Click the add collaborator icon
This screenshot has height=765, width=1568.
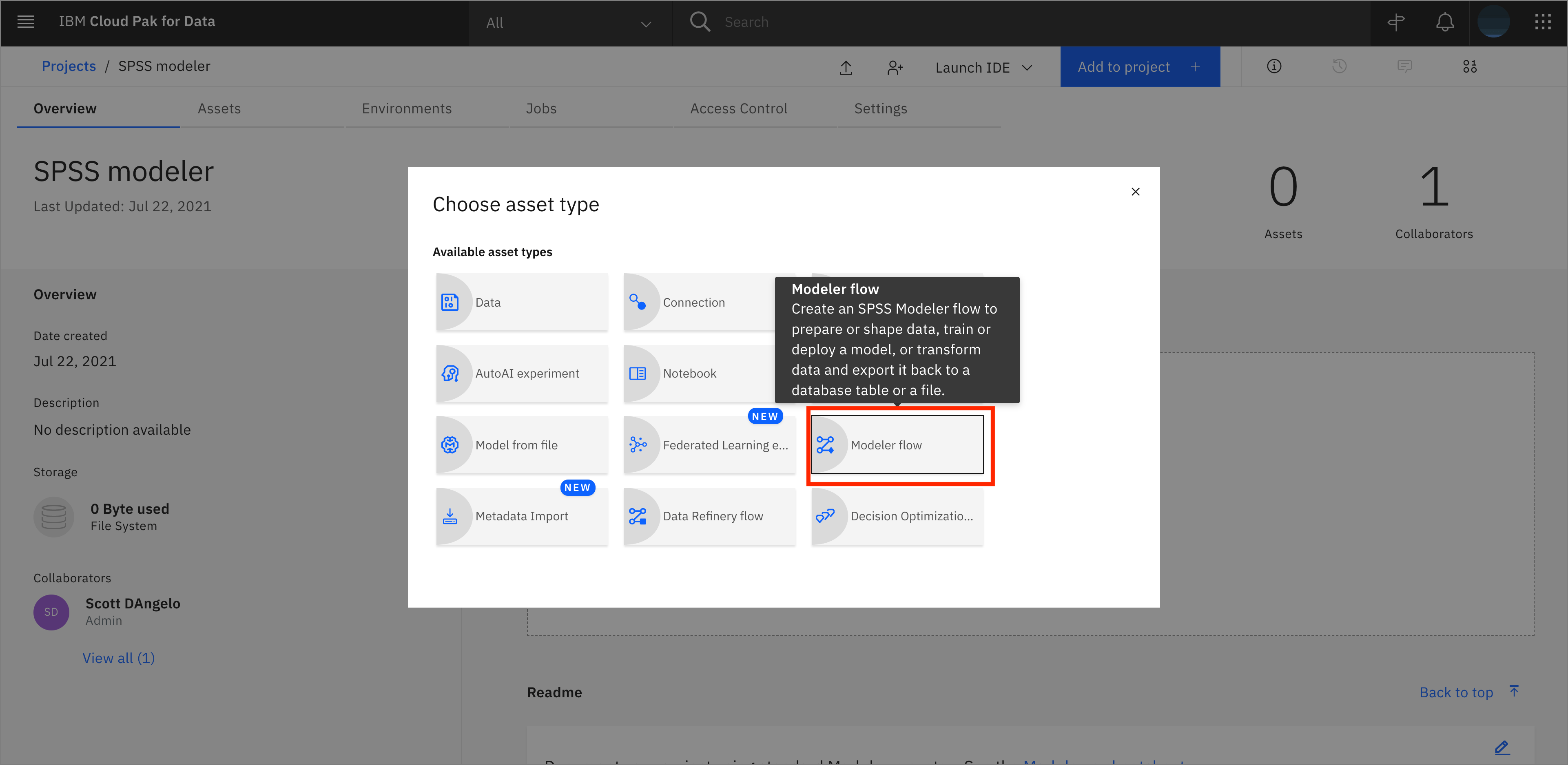(x=894, y=68)
